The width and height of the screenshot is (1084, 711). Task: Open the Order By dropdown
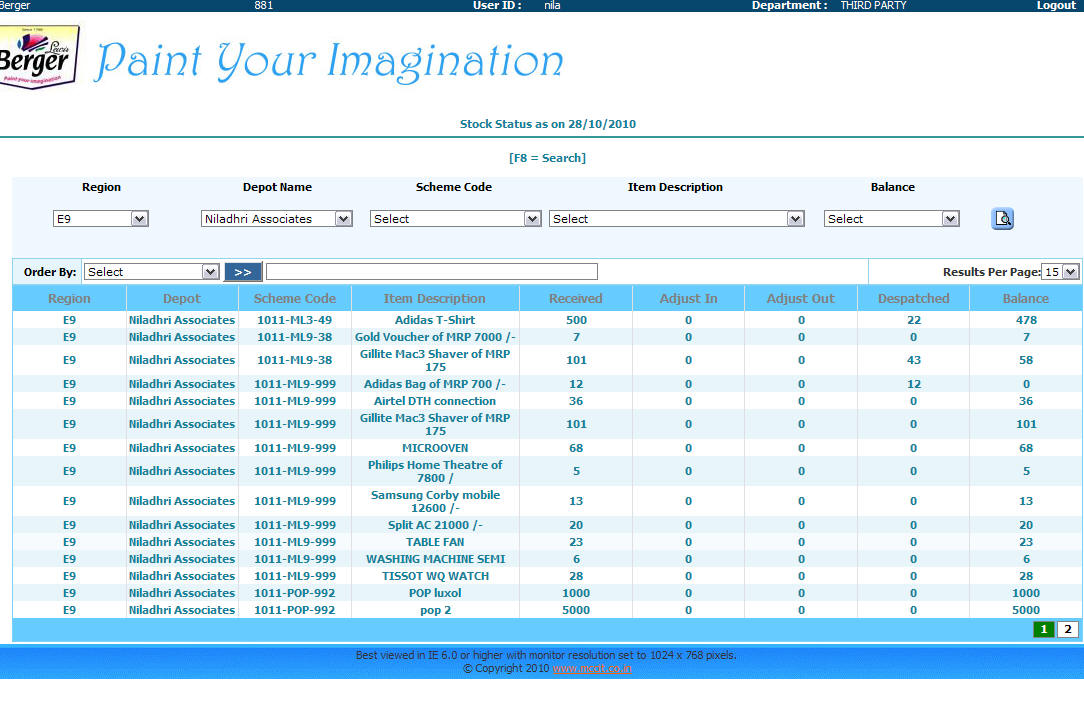tap(151, 272)
